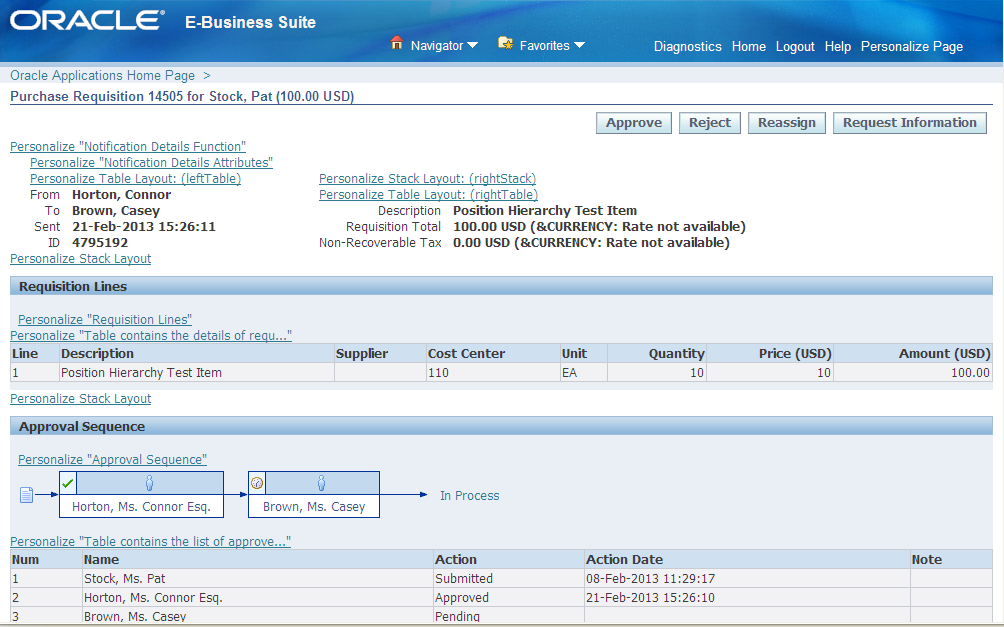
Task: Click Horton, Ms. Connor Esq. approver box name
Action: tap(142, 507)
